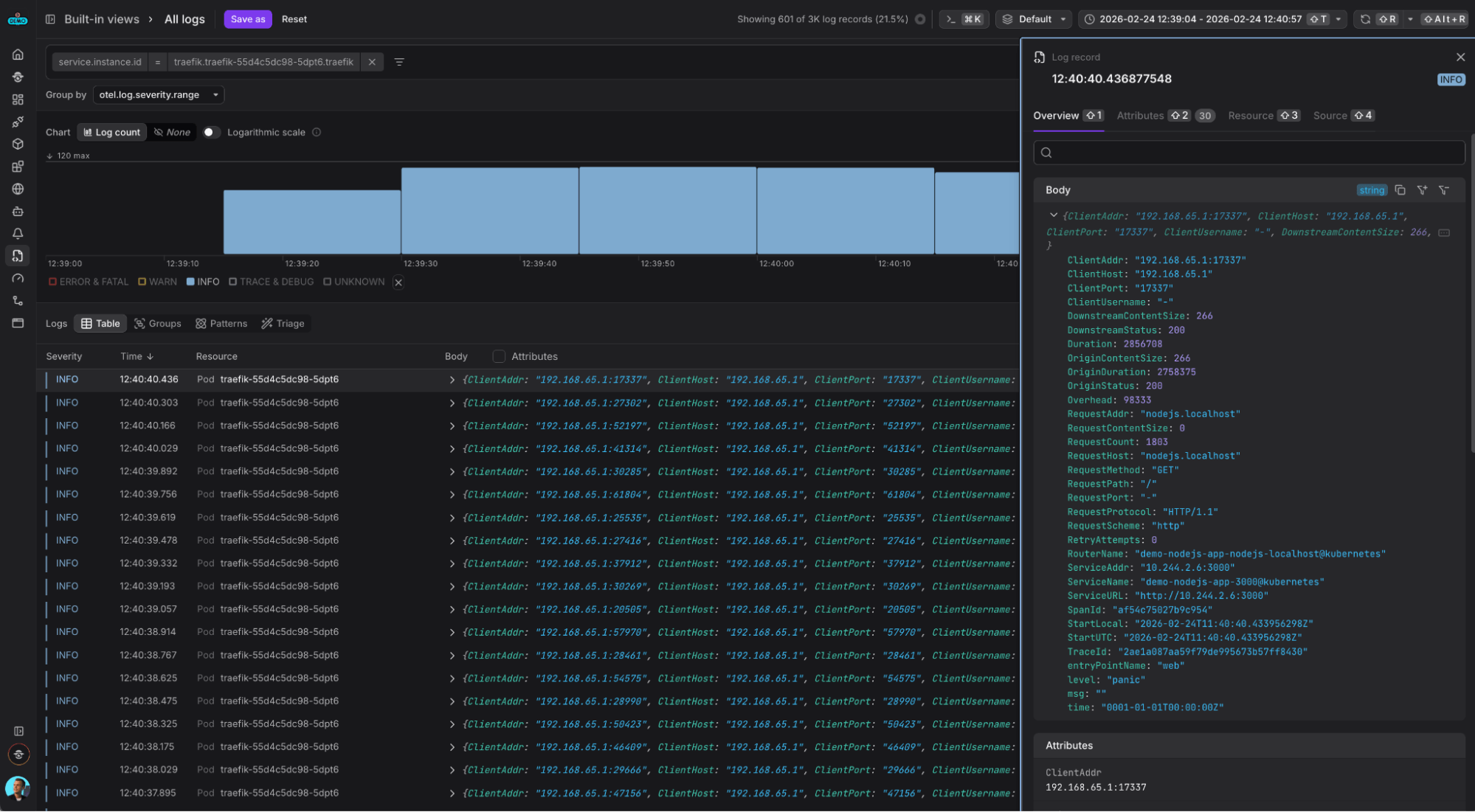Click the Save as button
The height and width of the screenshot is (812, 1475).
(x=248, y=19)
